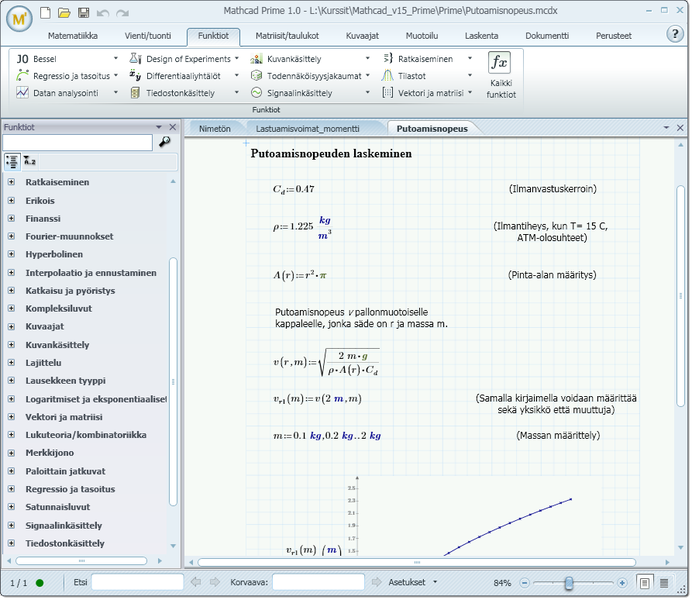Click the Etsi search input field
Image resolution: width=692 pixels, height=600 pixels.
tap(137, 582)
